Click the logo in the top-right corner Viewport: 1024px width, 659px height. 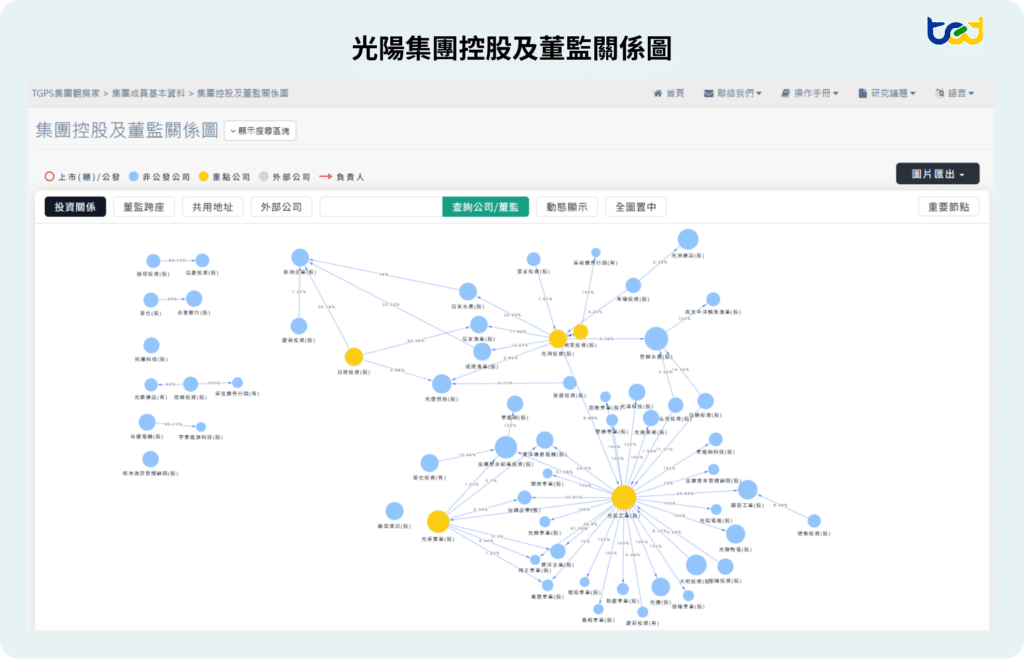click(955, 31)
